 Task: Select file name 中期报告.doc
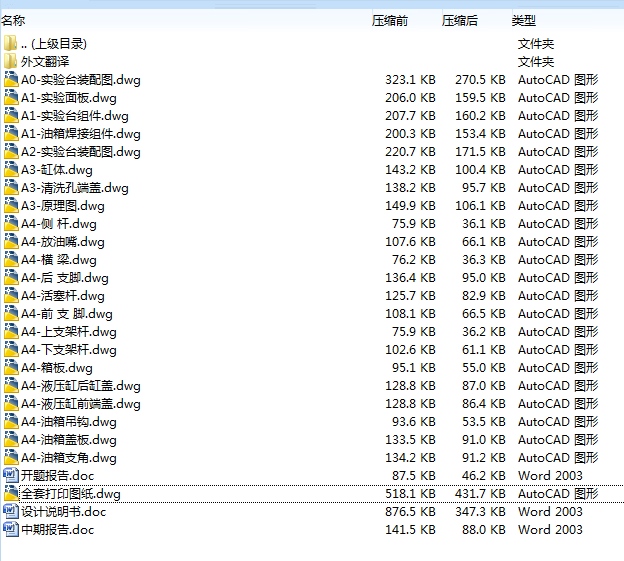click(57, 530)
